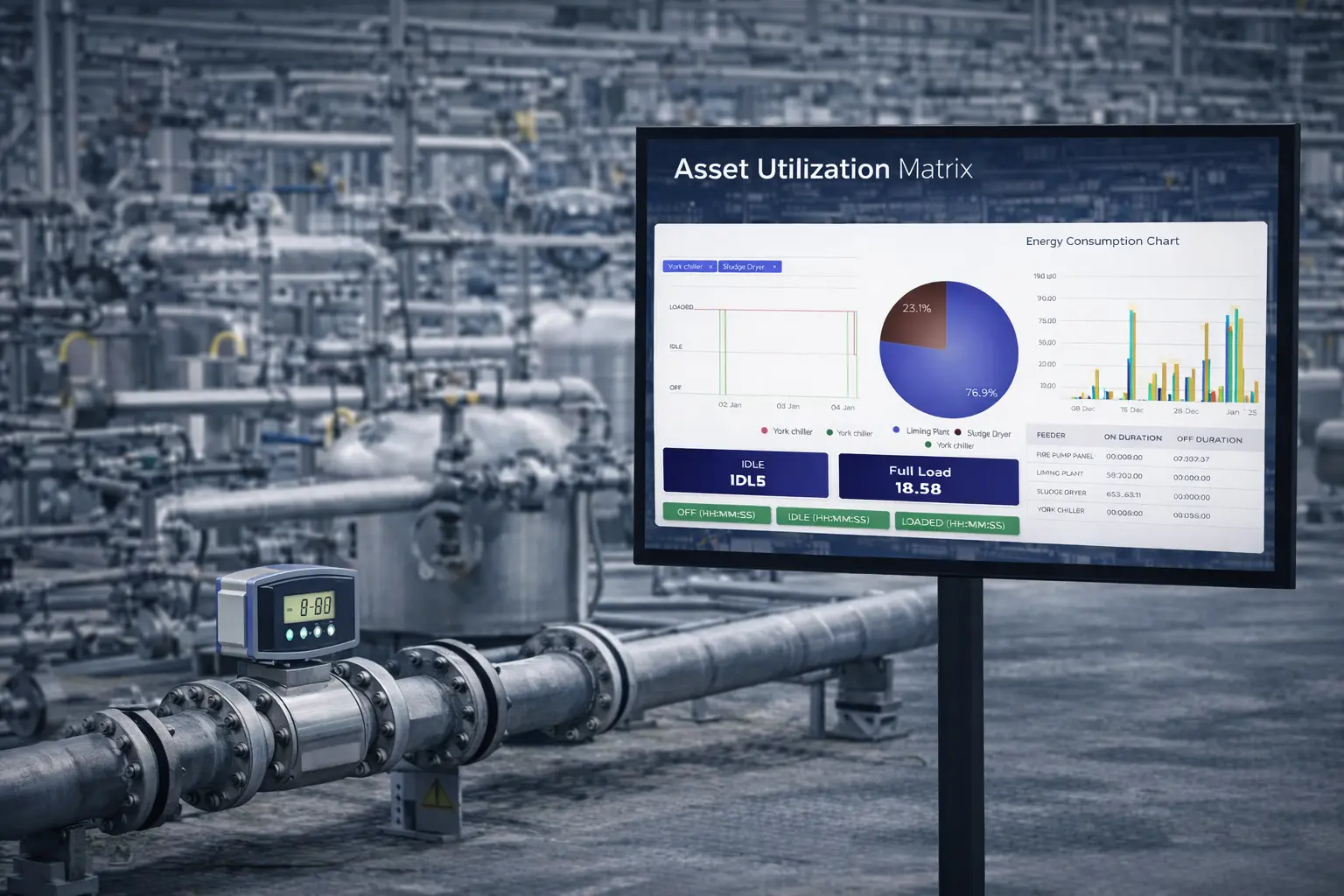Remove the York chiller filter tag
This screenshot has height=896, width=1344.
tap(710, 267)
